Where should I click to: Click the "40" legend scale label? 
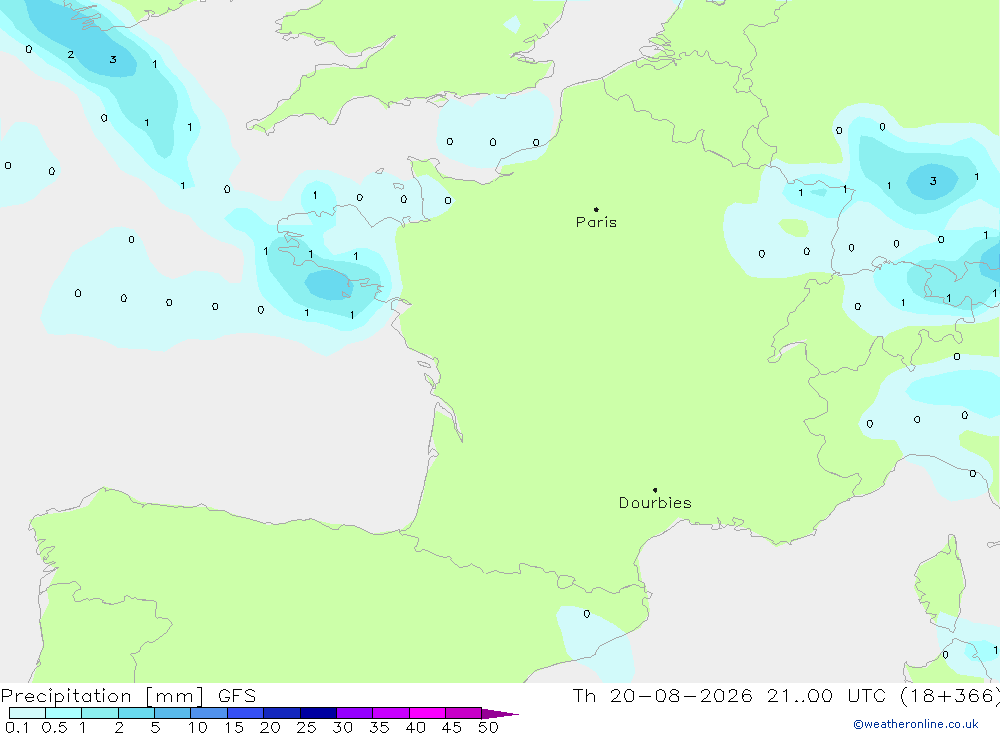pos(416,727)
